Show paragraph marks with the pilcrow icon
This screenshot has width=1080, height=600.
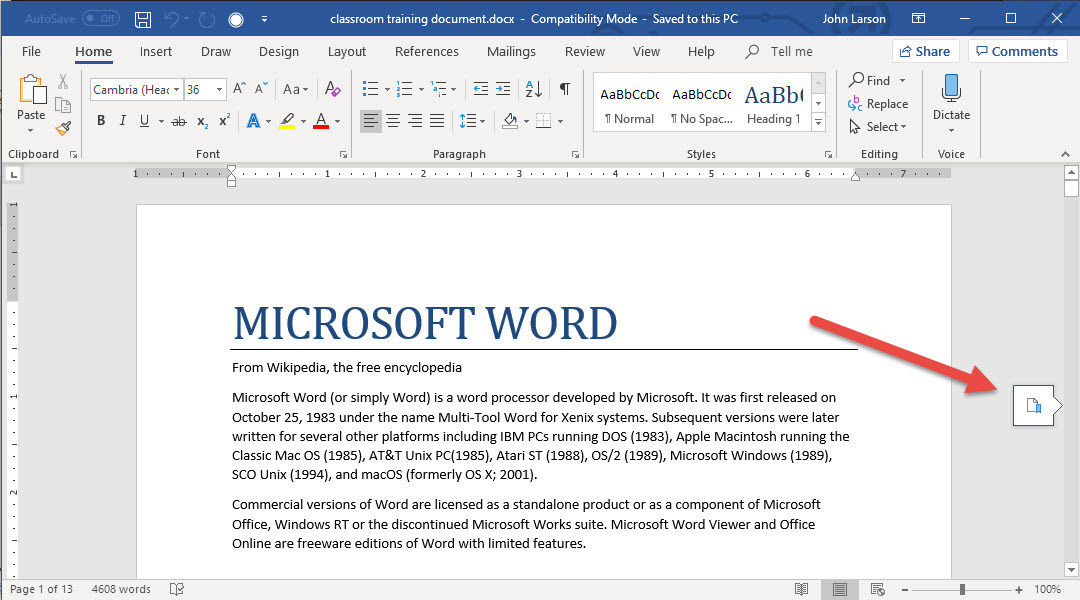coord(564,89)
